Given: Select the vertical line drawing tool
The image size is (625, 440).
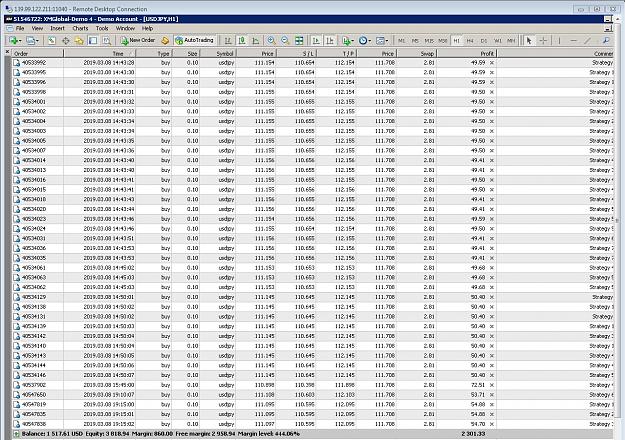Looking at the screenshot, I should tap(559, 40).
